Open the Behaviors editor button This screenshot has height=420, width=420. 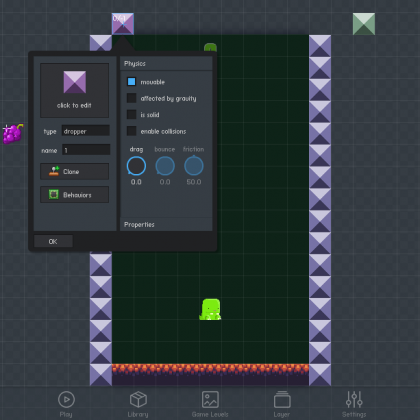[x=74, y=195]
